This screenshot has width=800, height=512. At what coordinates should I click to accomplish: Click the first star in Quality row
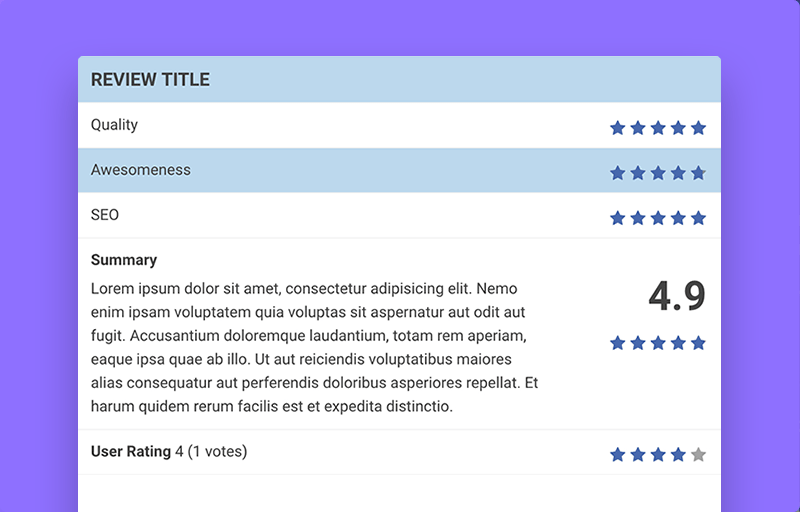click(617, 127)
